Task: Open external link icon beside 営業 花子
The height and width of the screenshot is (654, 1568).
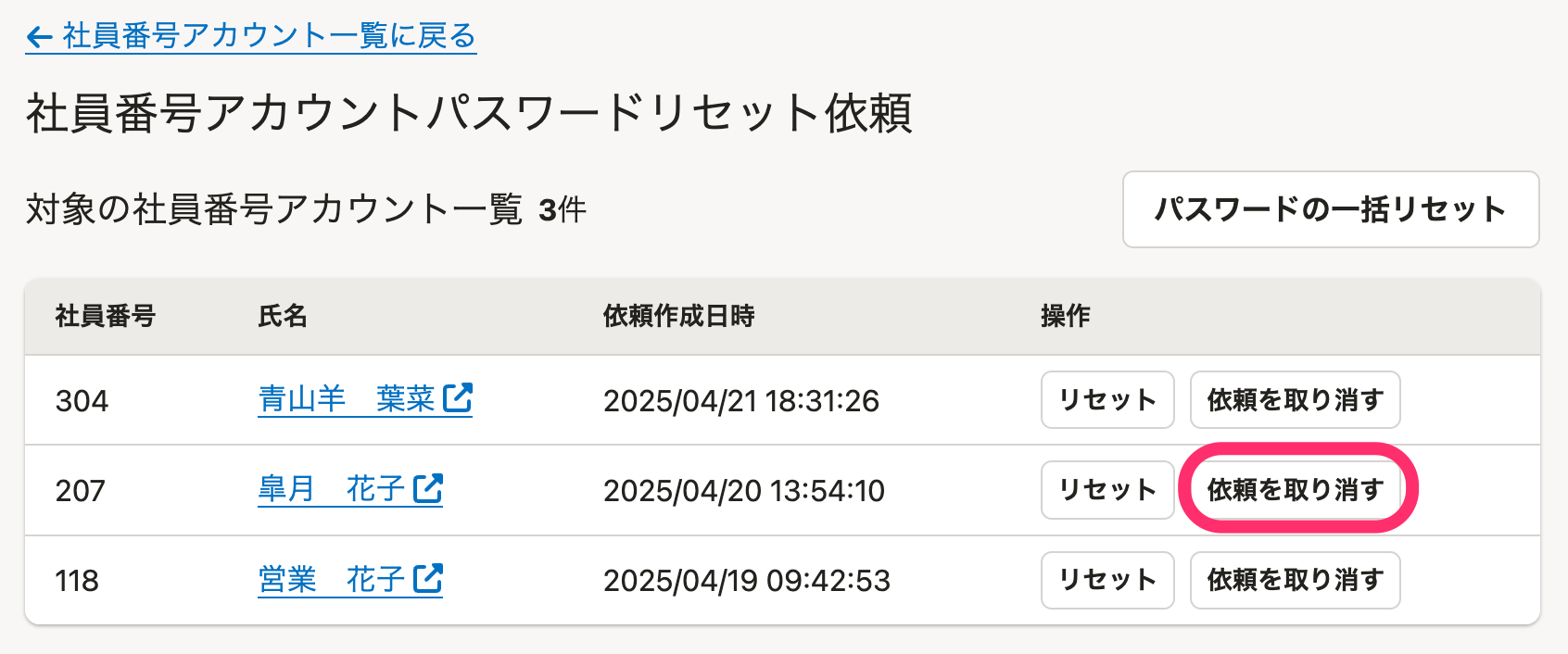Action: click(x=428, y=578)
